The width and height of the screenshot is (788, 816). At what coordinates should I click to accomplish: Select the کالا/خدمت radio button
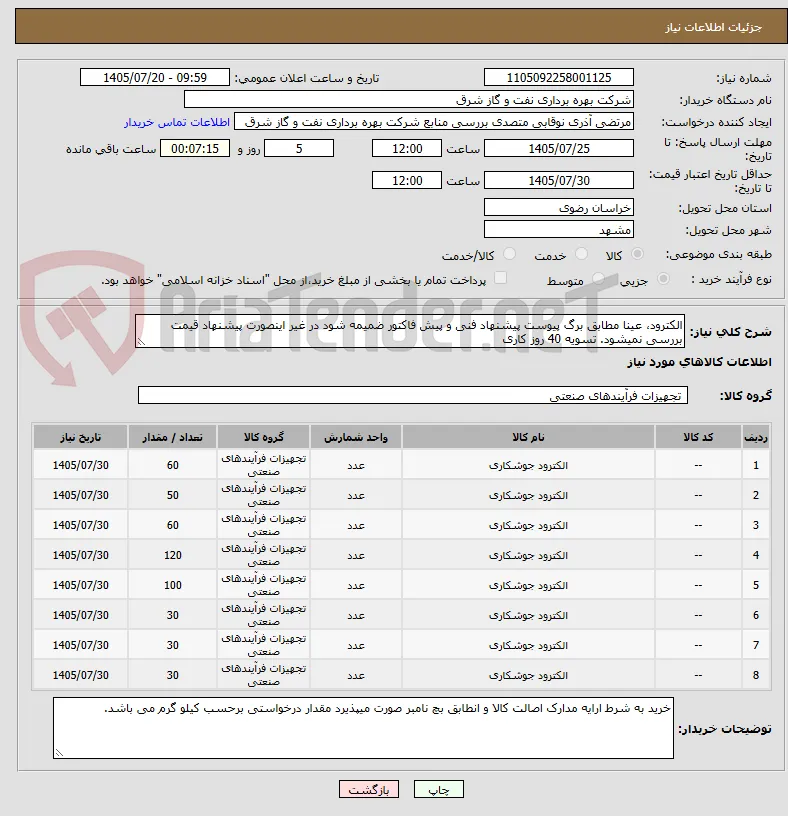click(x=509, y=254)
